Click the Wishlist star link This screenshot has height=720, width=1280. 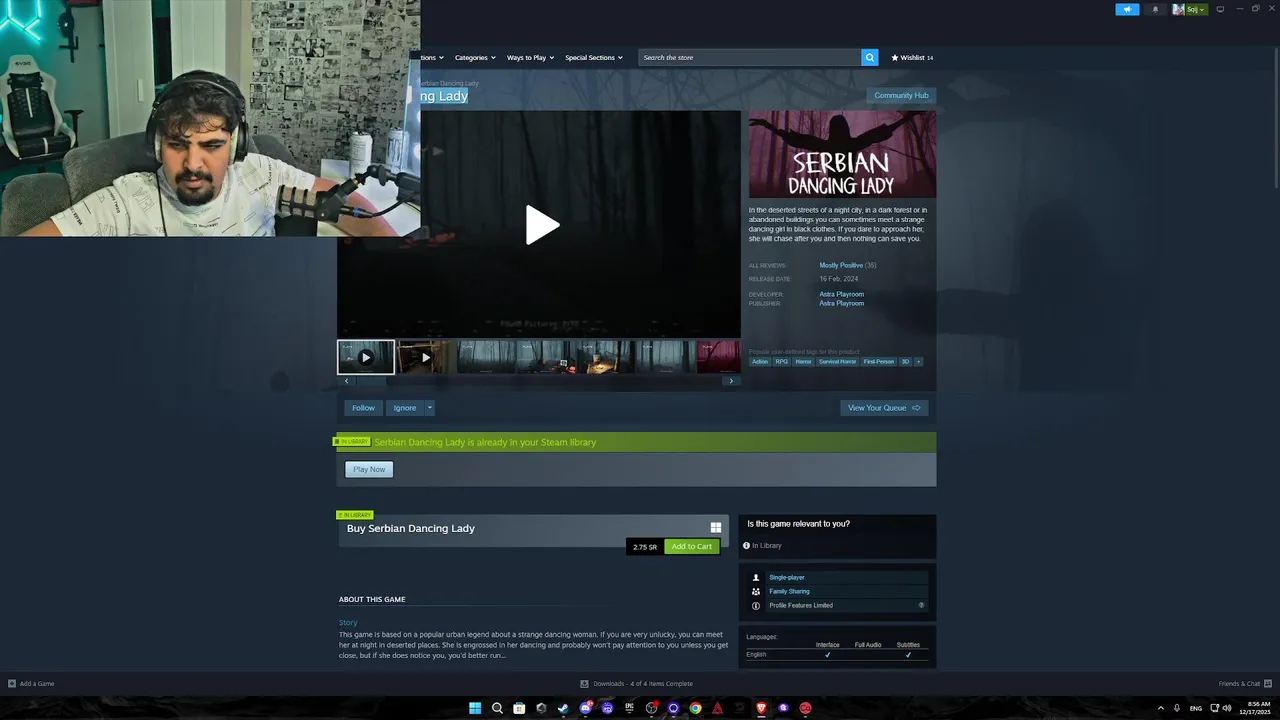(912, 57)
